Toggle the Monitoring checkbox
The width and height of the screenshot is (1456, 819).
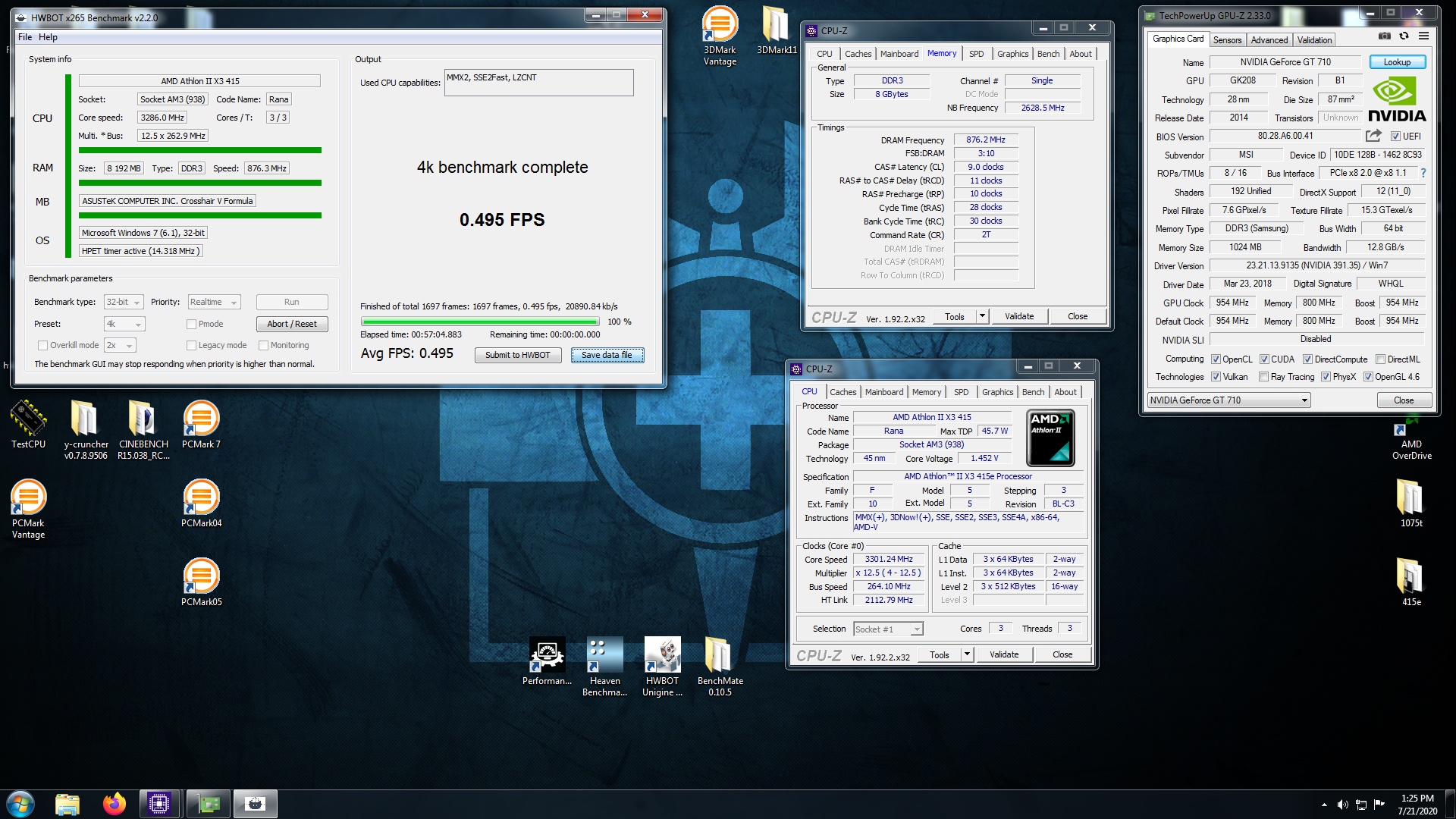[x=264, y=345]
